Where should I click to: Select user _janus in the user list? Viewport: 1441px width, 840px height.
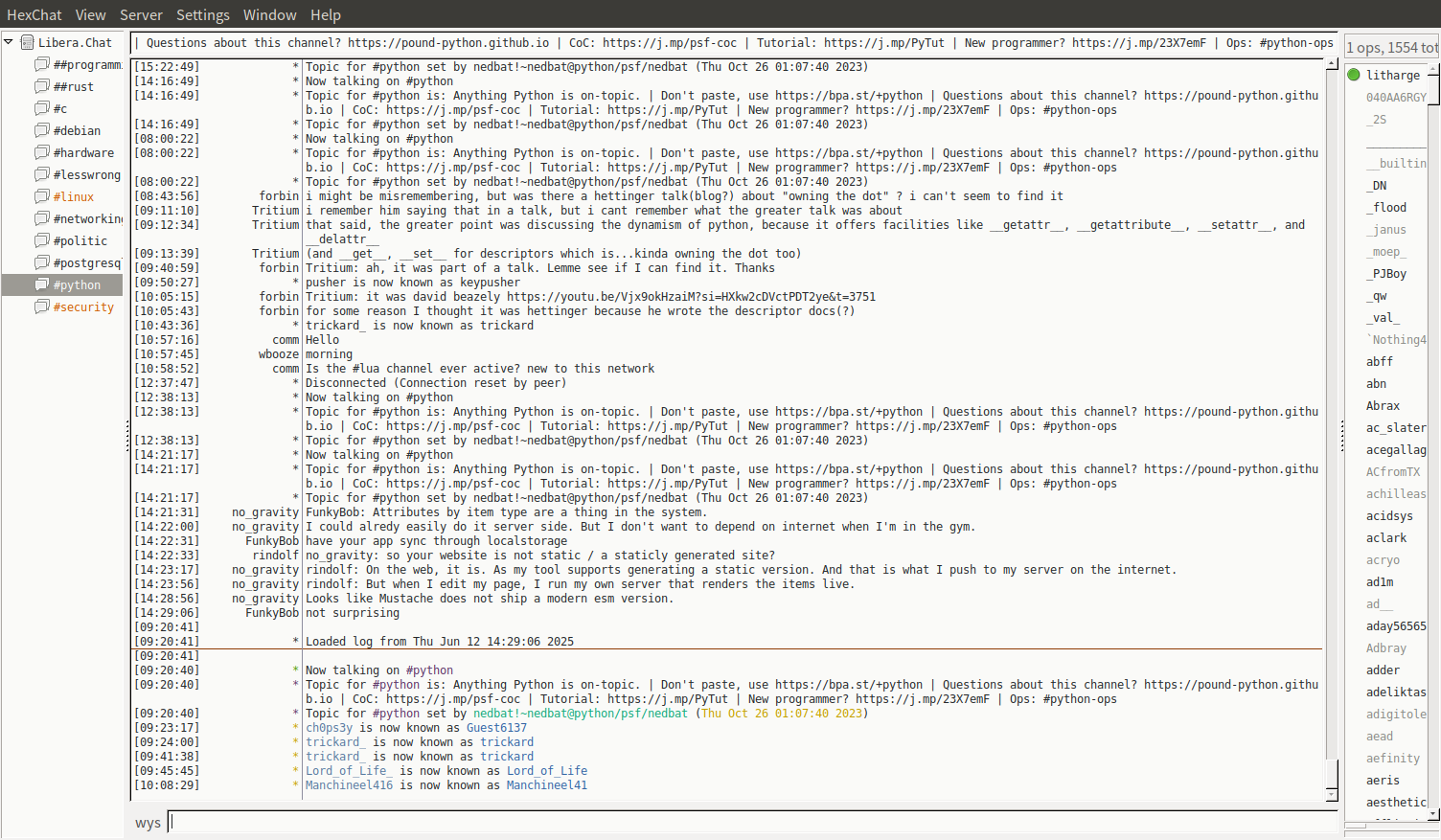1386,230
